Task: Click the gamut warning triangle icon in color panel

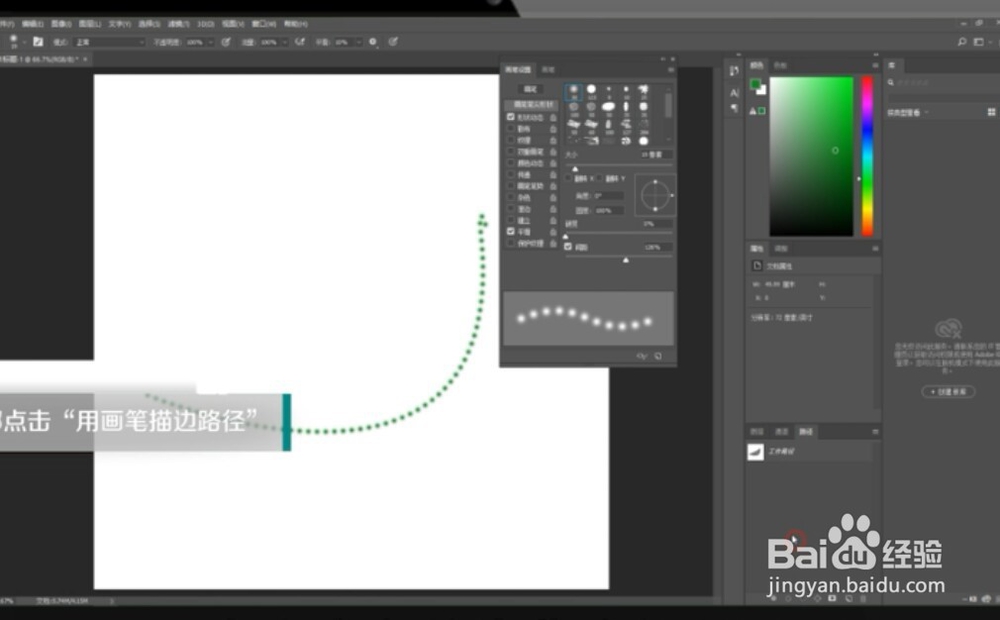Action: [x=753, y=111]
